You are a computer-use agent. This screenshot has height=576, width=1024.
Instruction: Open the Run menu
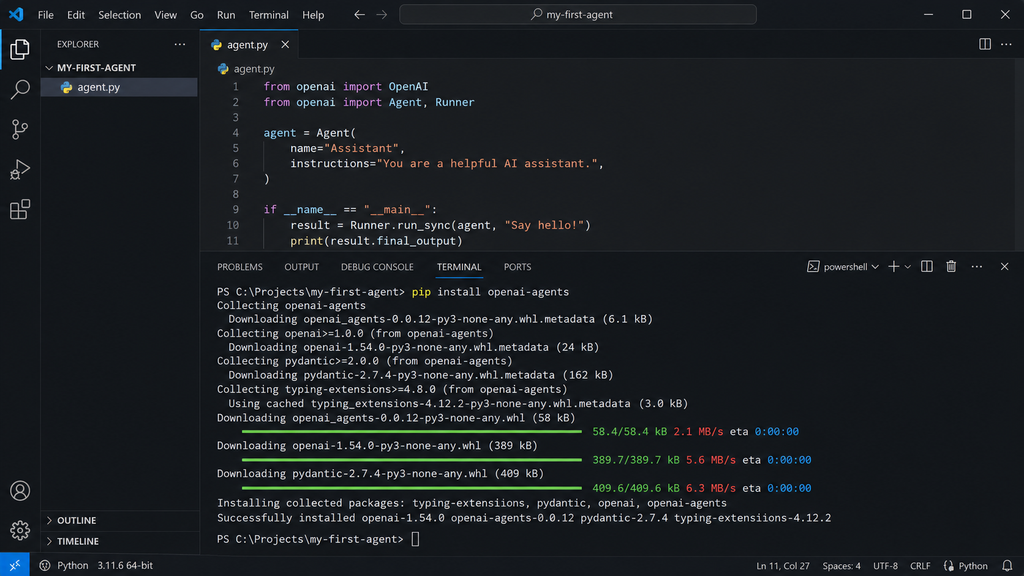226,14
